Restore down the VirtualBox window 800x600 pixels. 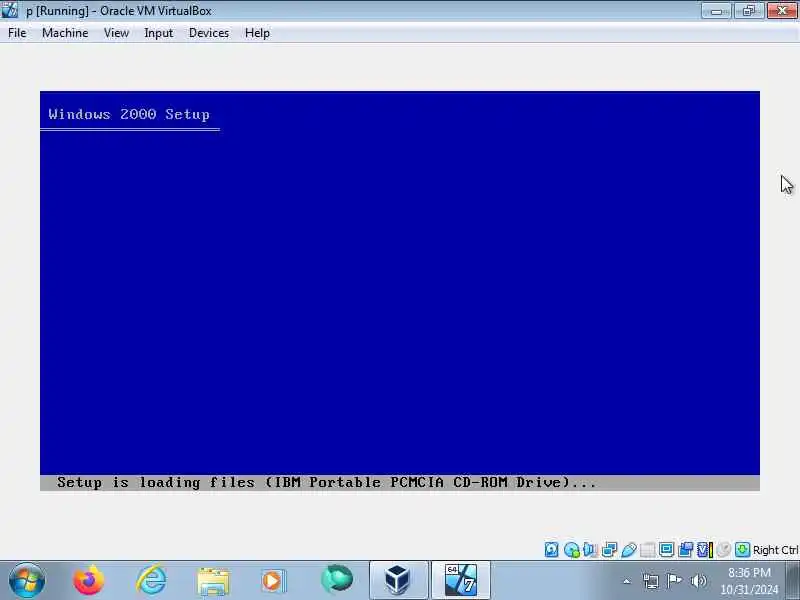[748, 11]
